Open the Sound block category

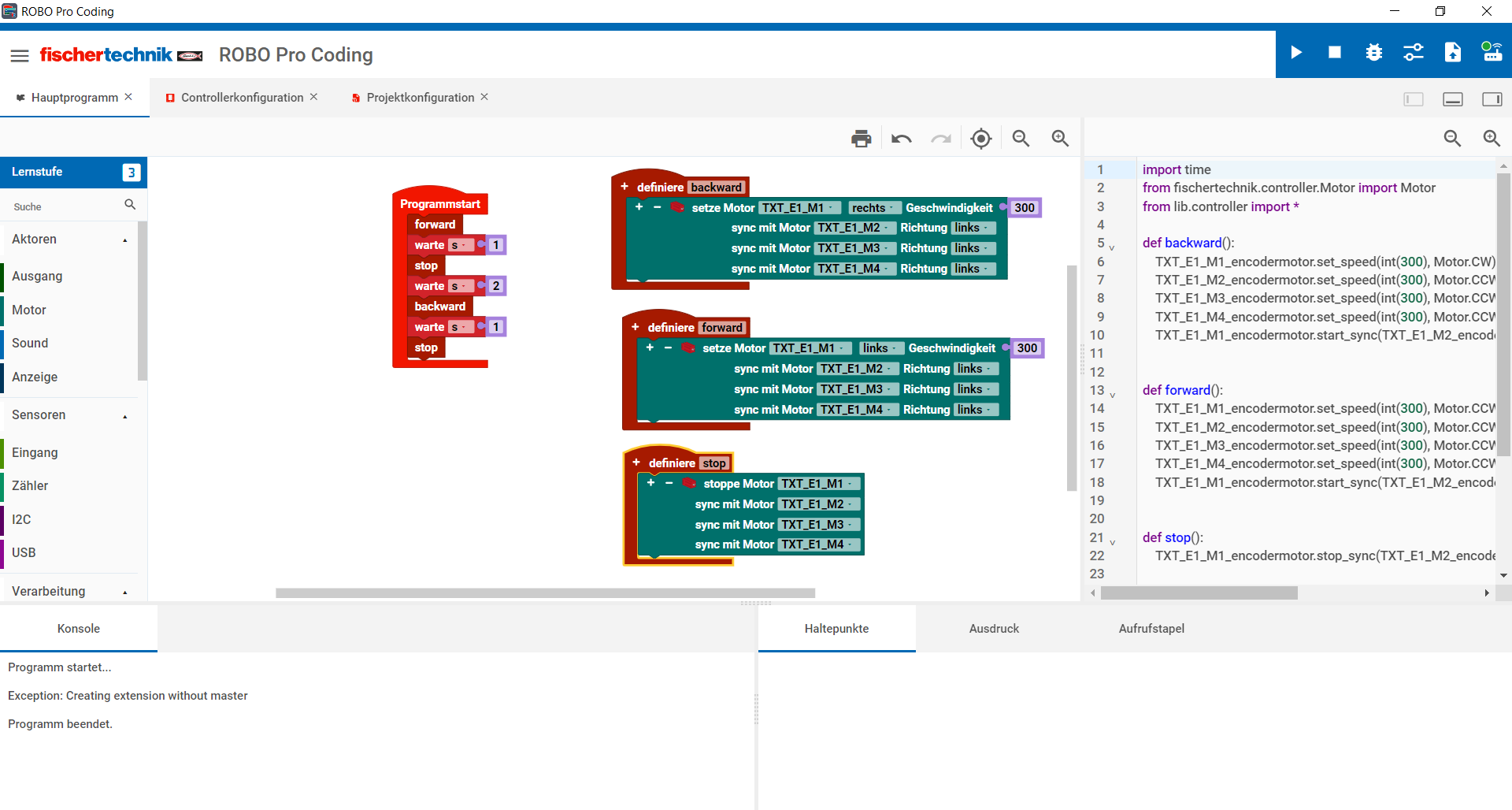click(69, 344)
